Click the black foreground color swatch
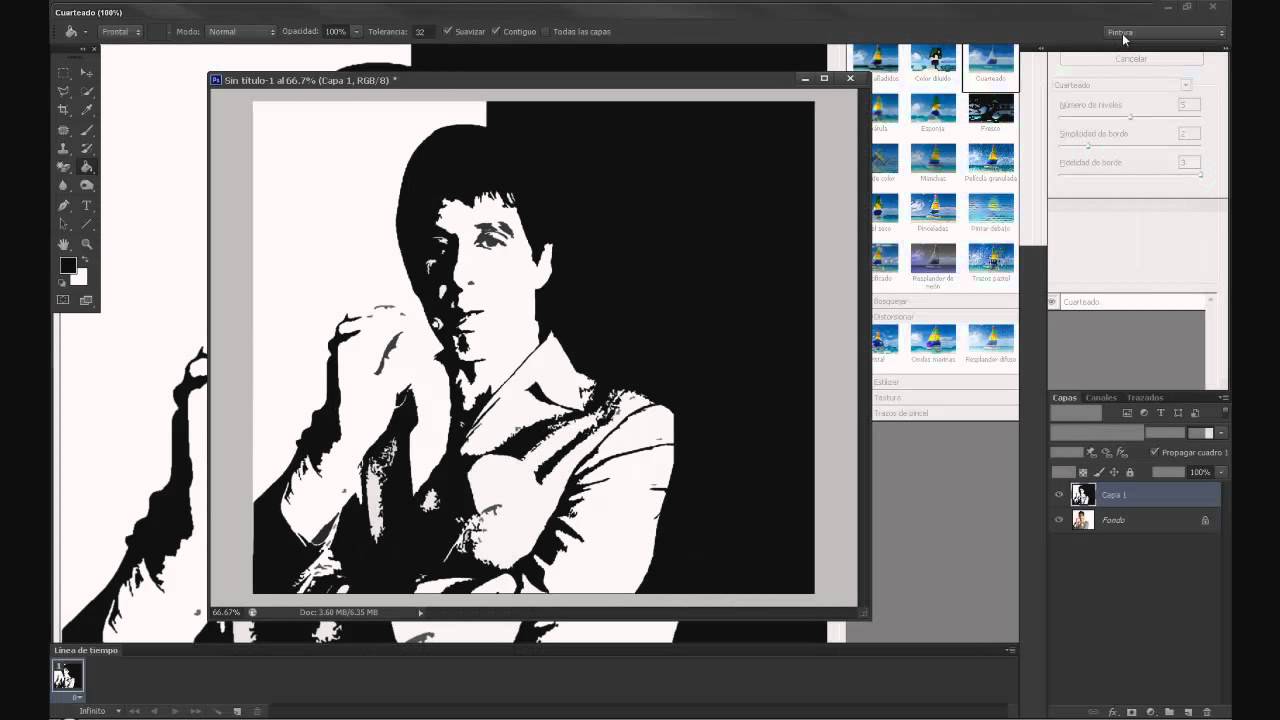1280x720 pixels. coord(67,265)
